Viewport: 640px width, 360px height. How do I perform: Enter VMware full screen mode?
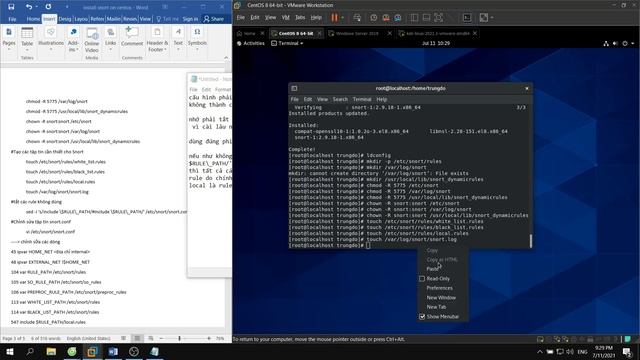(x=439, y=18)
